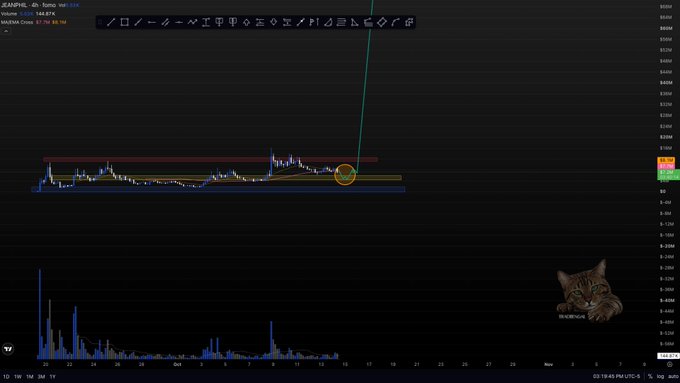Screen dimensions: 680x383
Task: Click the orange $8.1M price label
Action: [x=666, y=160]
